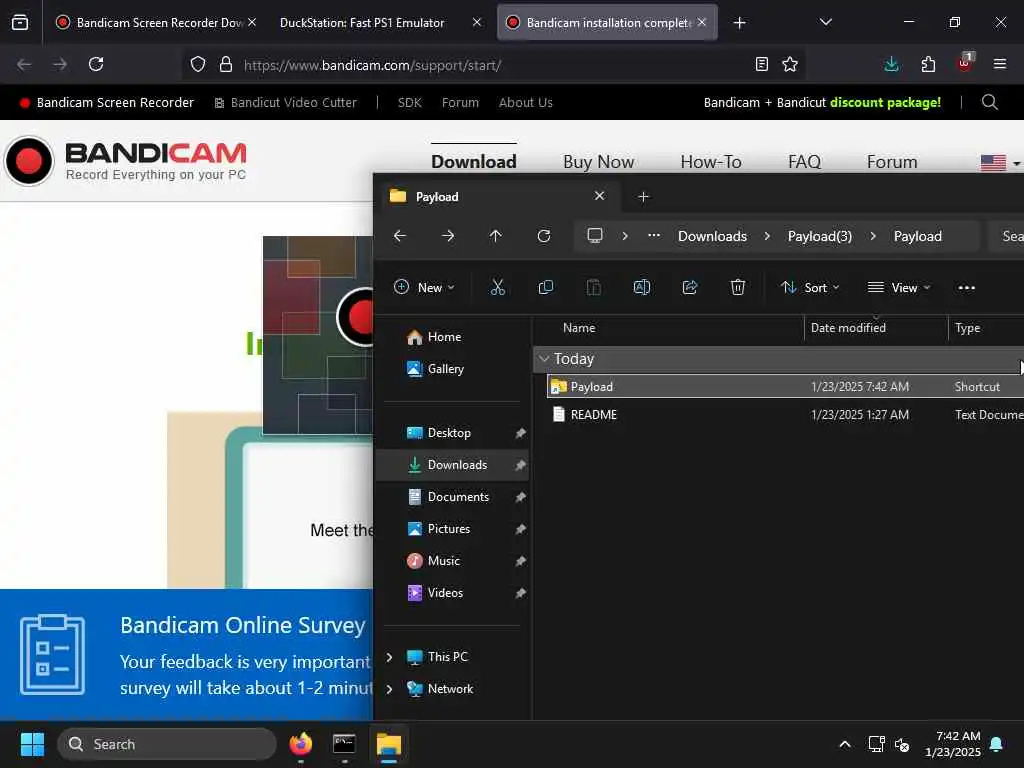Click SDK link in top bar
The image size is (1024, 768).
[409, 103]
